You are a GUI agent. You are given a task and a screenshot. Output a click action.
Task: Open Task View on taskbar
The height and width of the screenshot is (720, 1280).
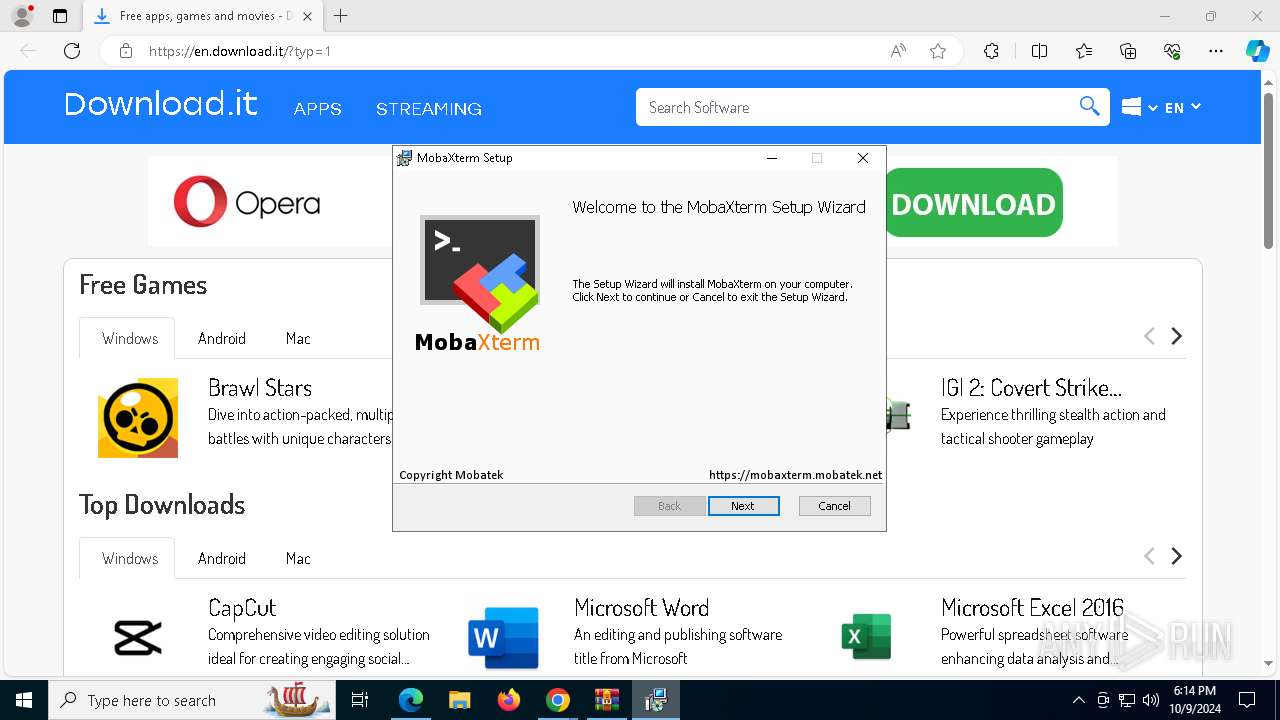click(x=360, y=700)
